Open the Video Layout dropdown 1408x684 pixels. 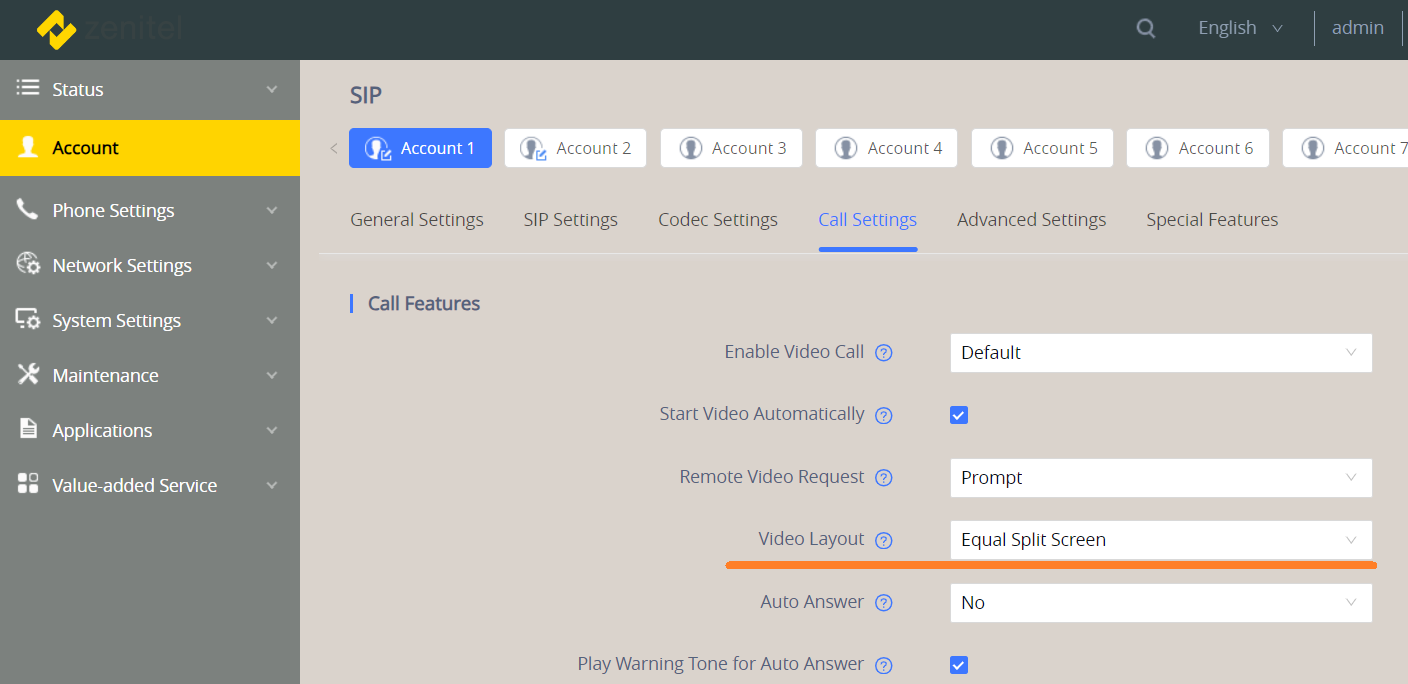1160,540
